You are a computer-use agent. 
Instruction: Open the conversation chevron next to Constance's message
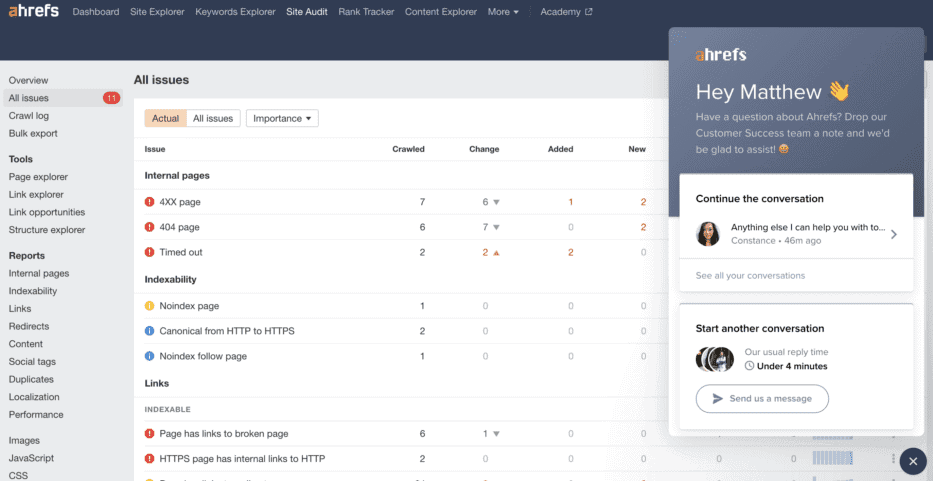(x=894, y=235)
